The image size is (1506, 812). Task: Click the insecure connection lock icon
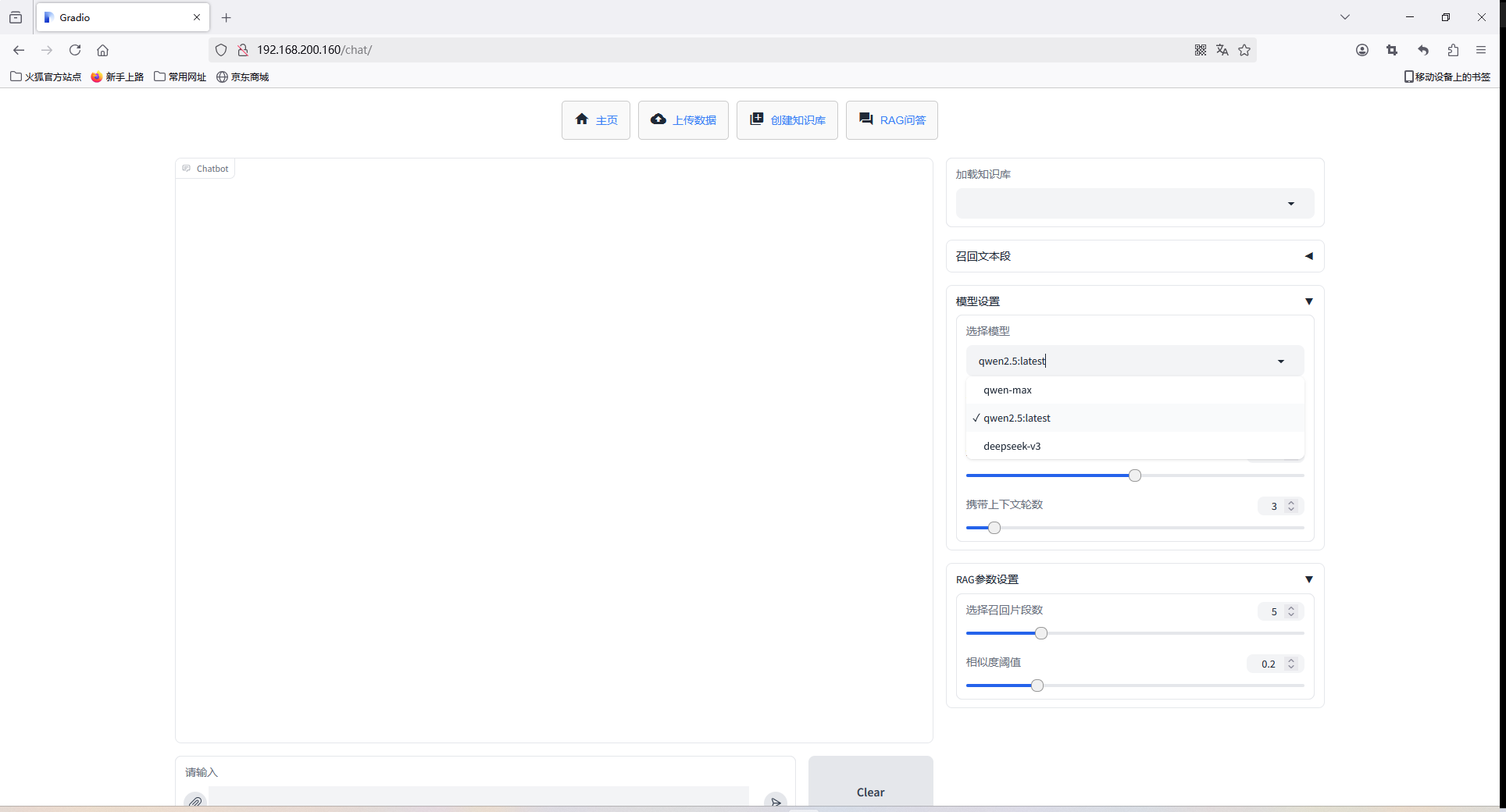[x=243, y=50]
